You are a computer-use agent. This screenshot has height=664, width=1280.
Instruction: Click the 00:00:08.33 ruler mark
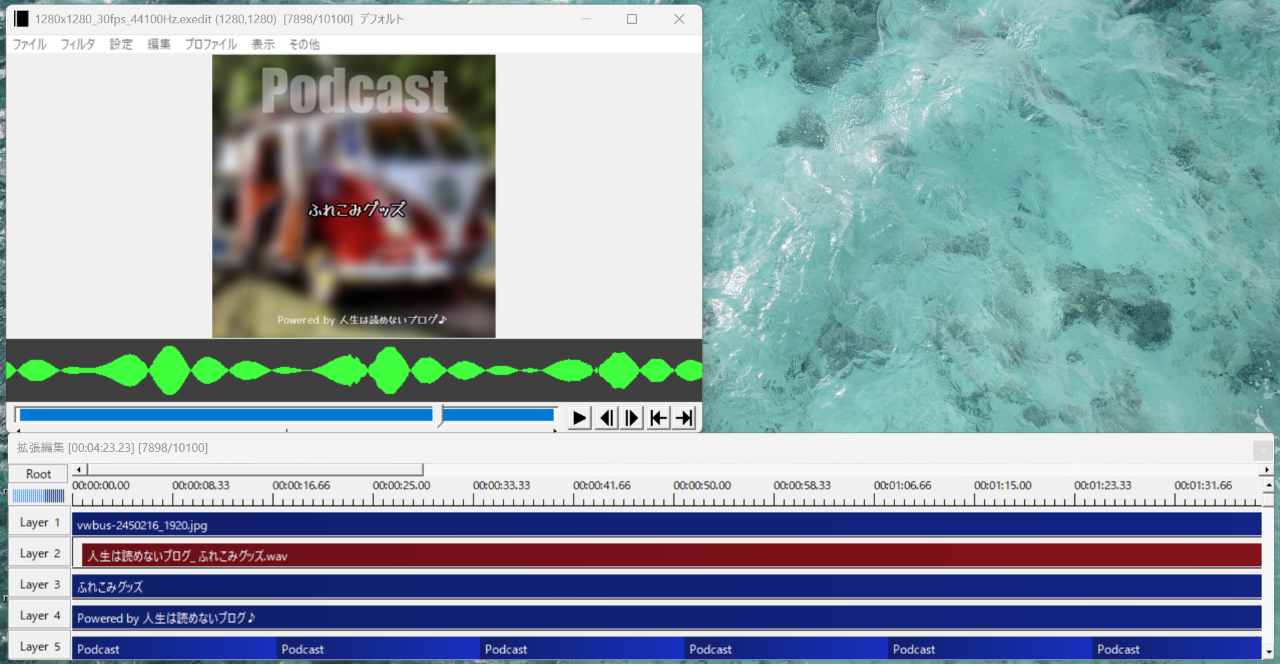[201, 485]
